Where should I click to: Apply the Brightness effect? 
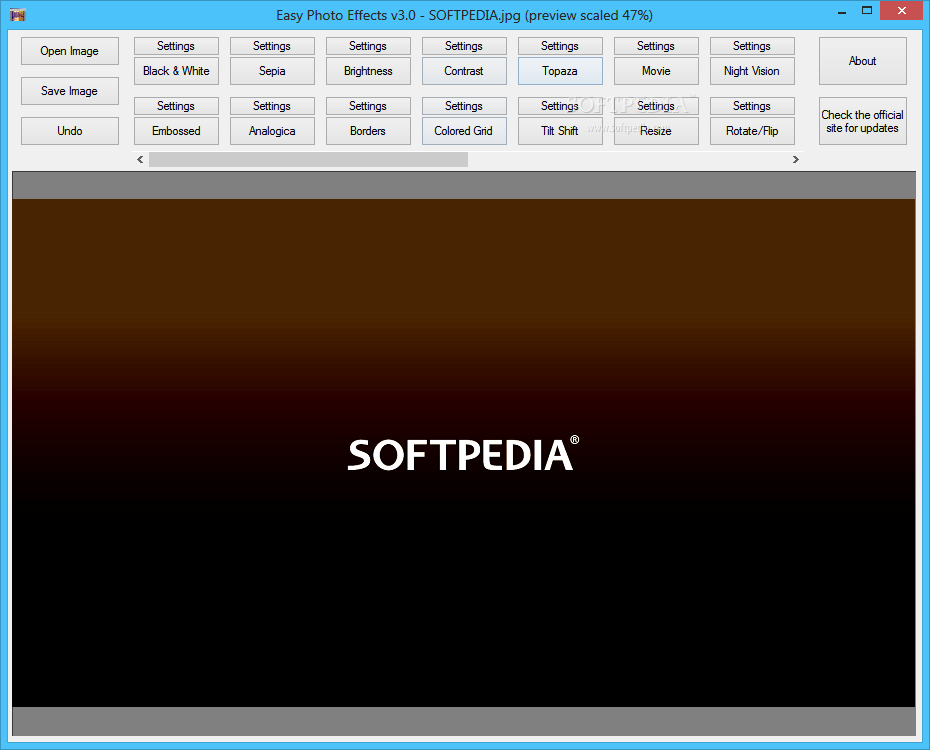pyautogui.click(x=368, y=71)
